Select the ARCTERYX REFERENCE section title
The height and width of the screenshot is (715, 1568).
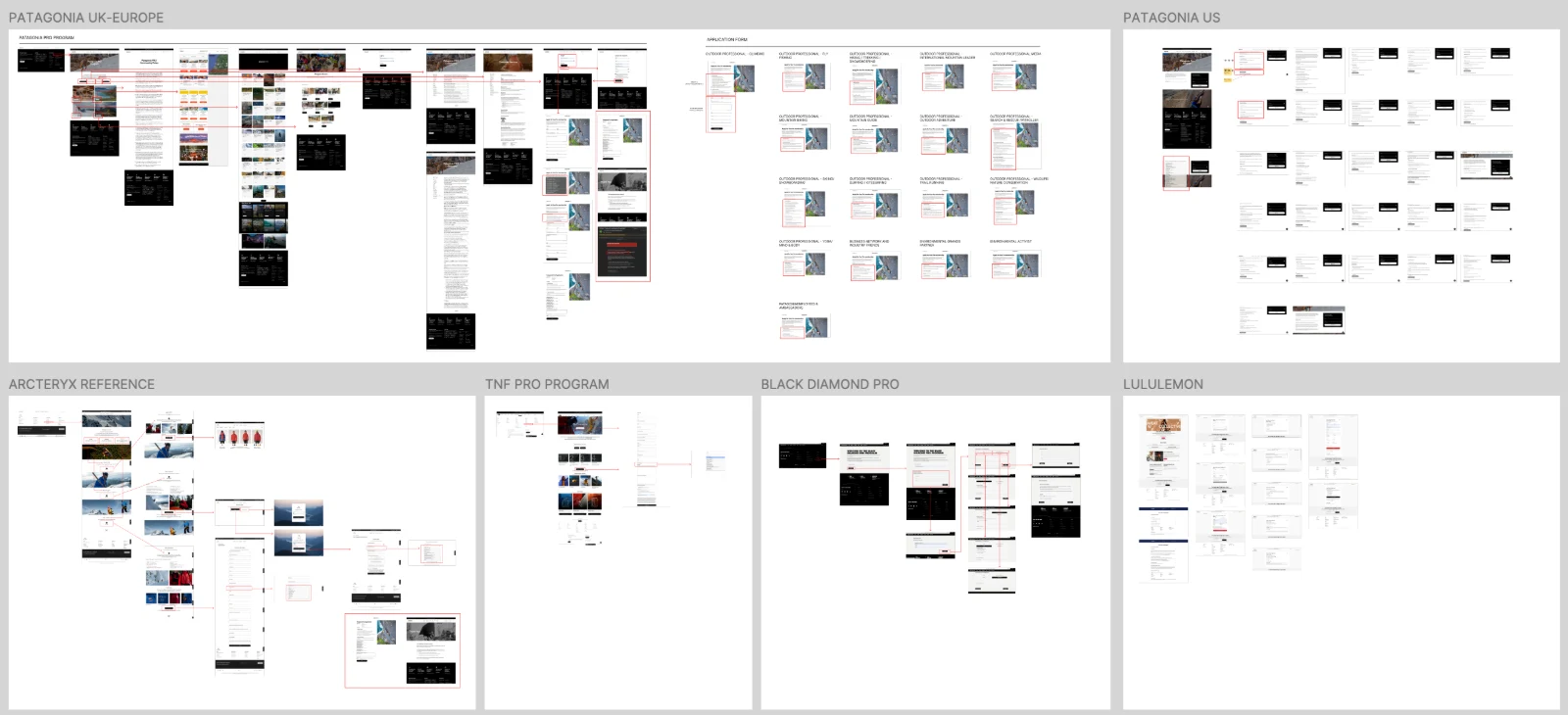[x=81, y=384]
